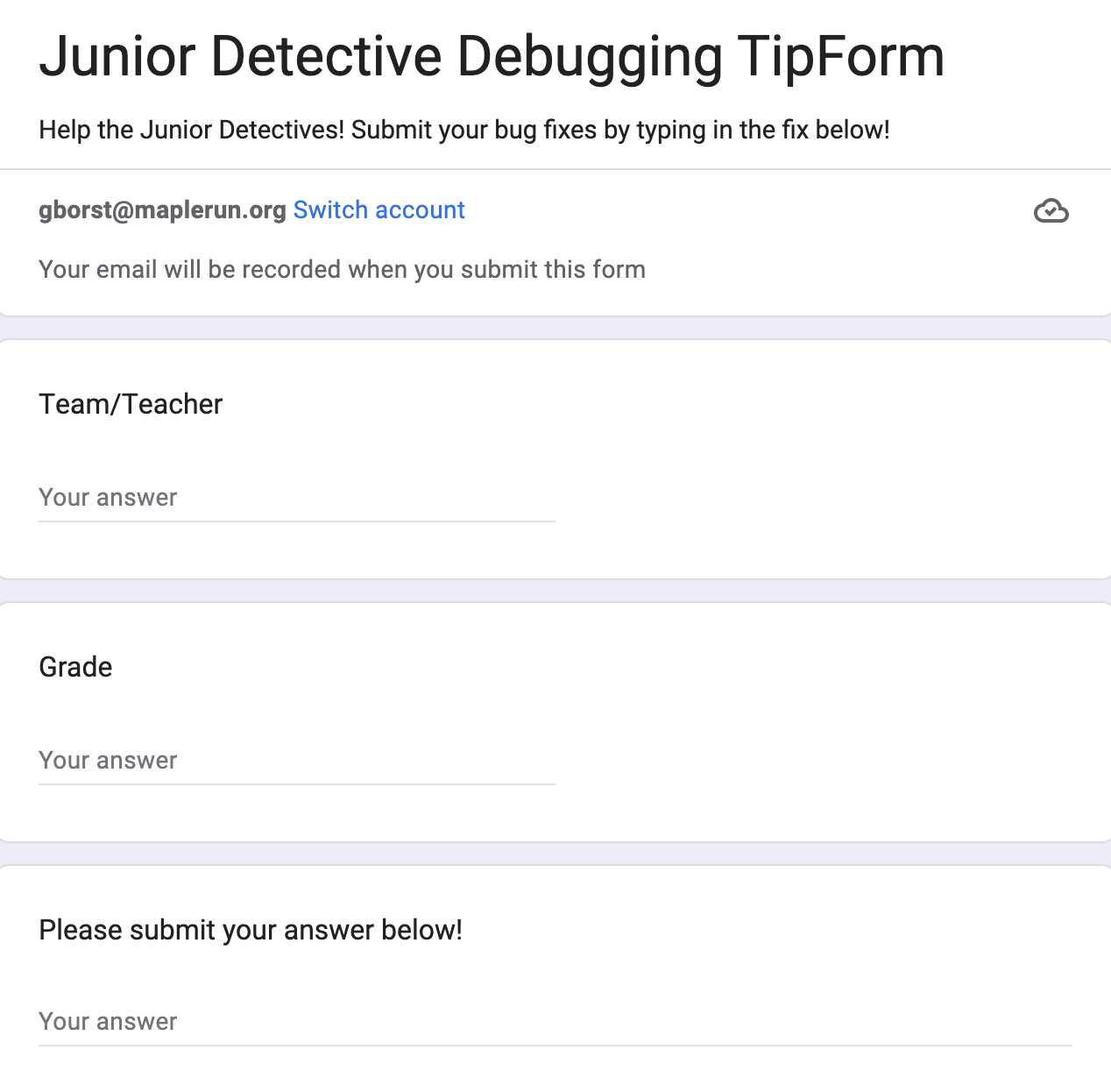This screenshot has width=1111, height=1092.
Task: Open the Switch account link
Action: pyautogui.click(x=379, y=210)
